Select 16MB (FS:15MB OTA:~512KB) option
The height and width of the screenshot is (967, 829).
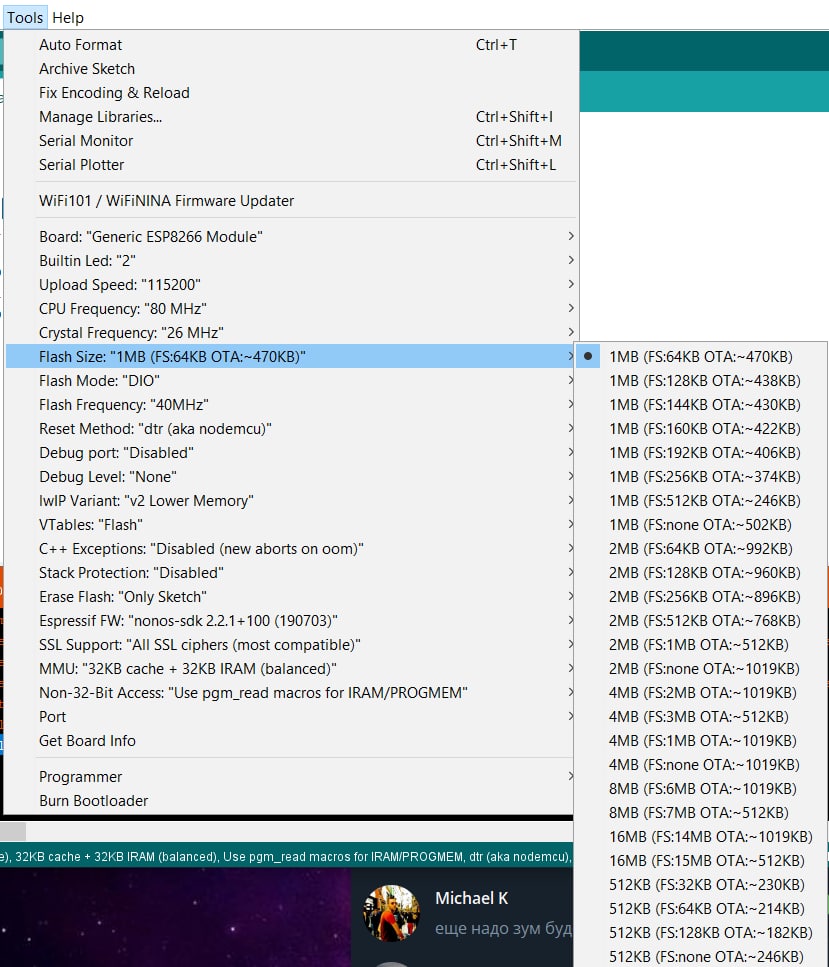701,862
